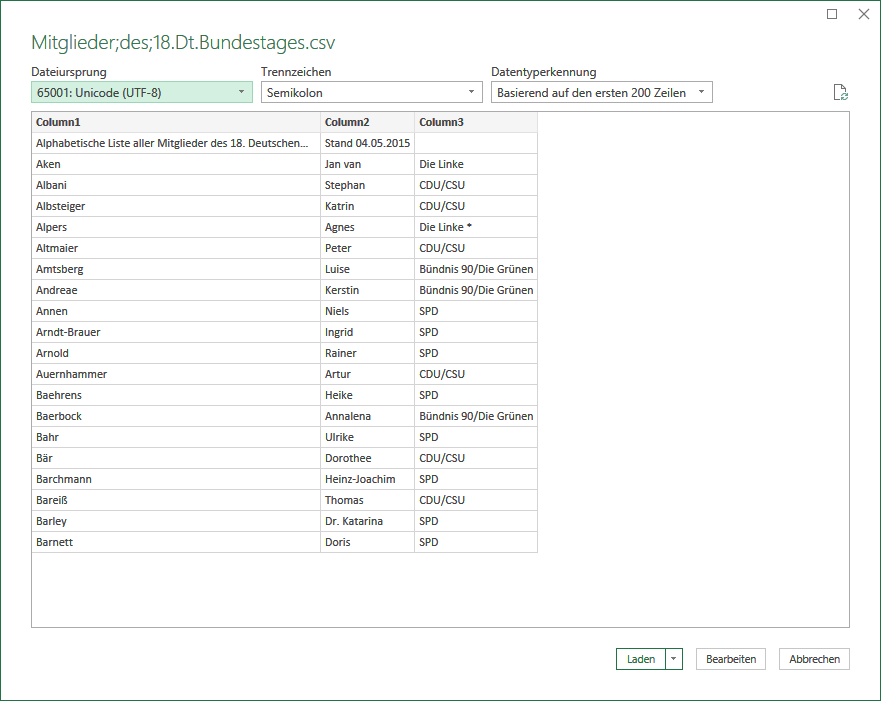Image resolution: width=881 pixels, height=701 pixels.
Task: Select the Column2 header
Action: (367, 122)
